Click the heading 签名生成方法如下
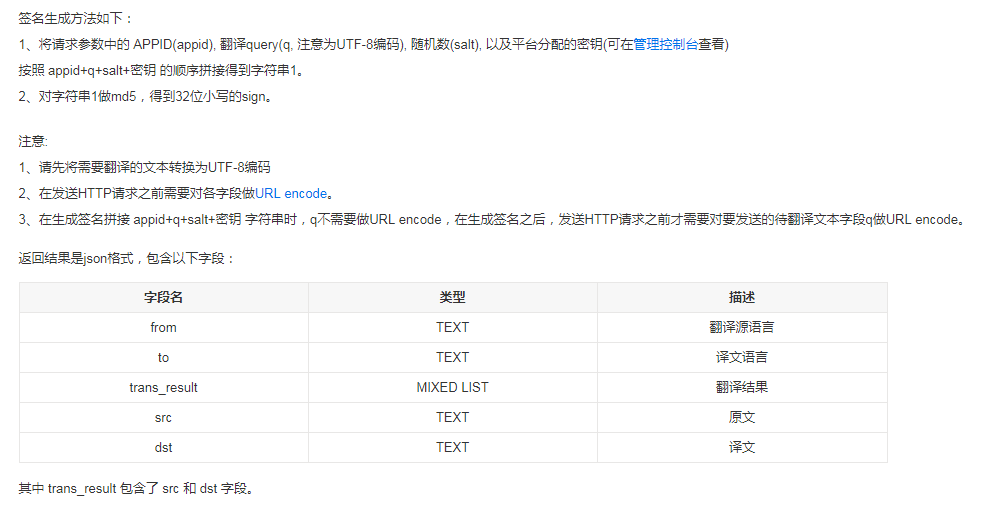996x507 pixels. pyautogui.click(x=76, y=19)
